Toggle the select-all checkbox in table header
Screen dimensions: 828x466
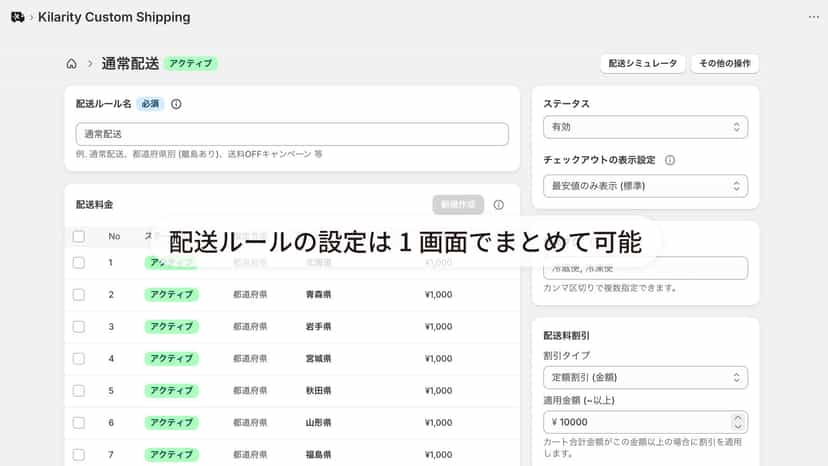(x=79, y=236)
